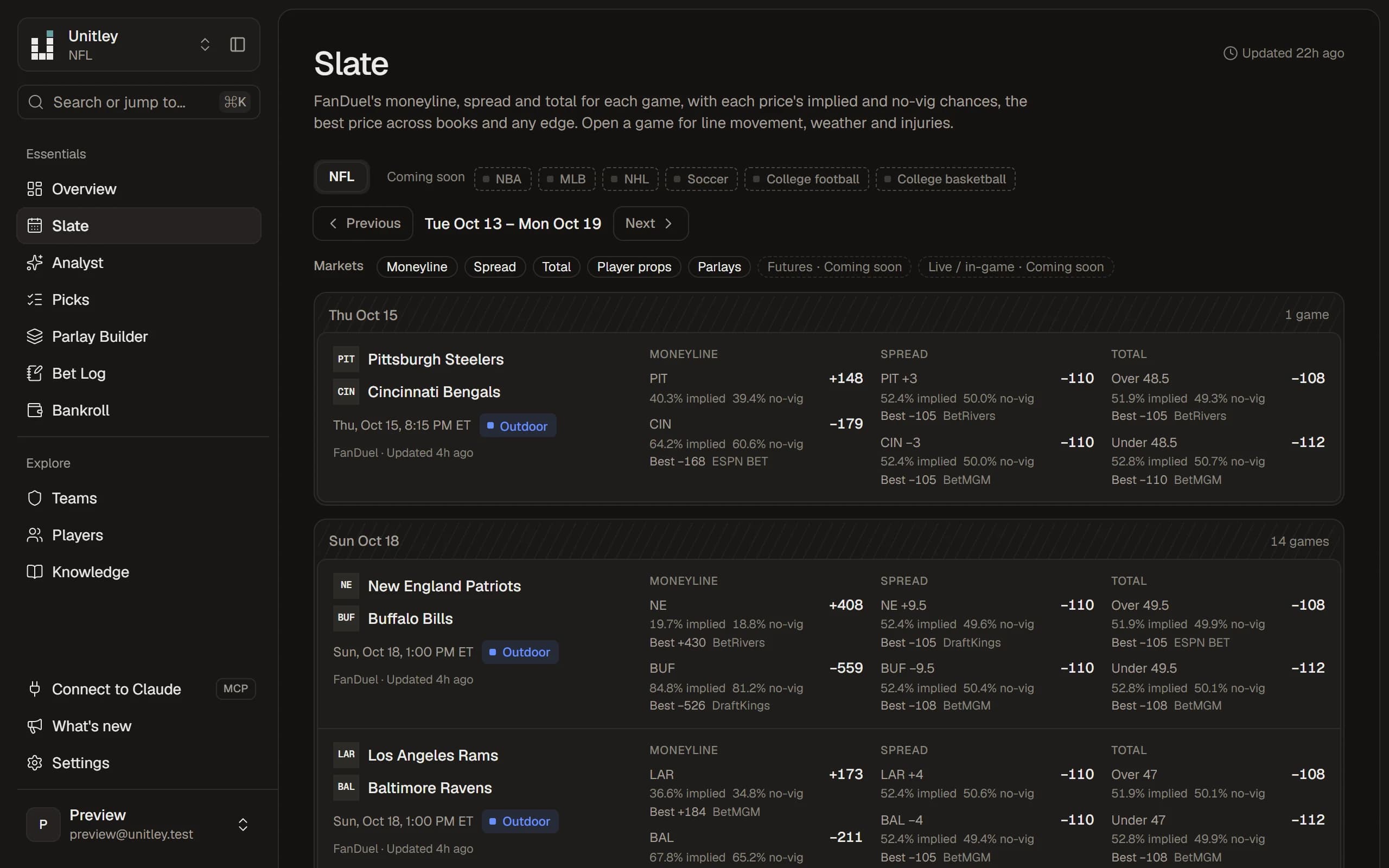
Task: Click the Unitley logo icon
Action: click(42, 45)
